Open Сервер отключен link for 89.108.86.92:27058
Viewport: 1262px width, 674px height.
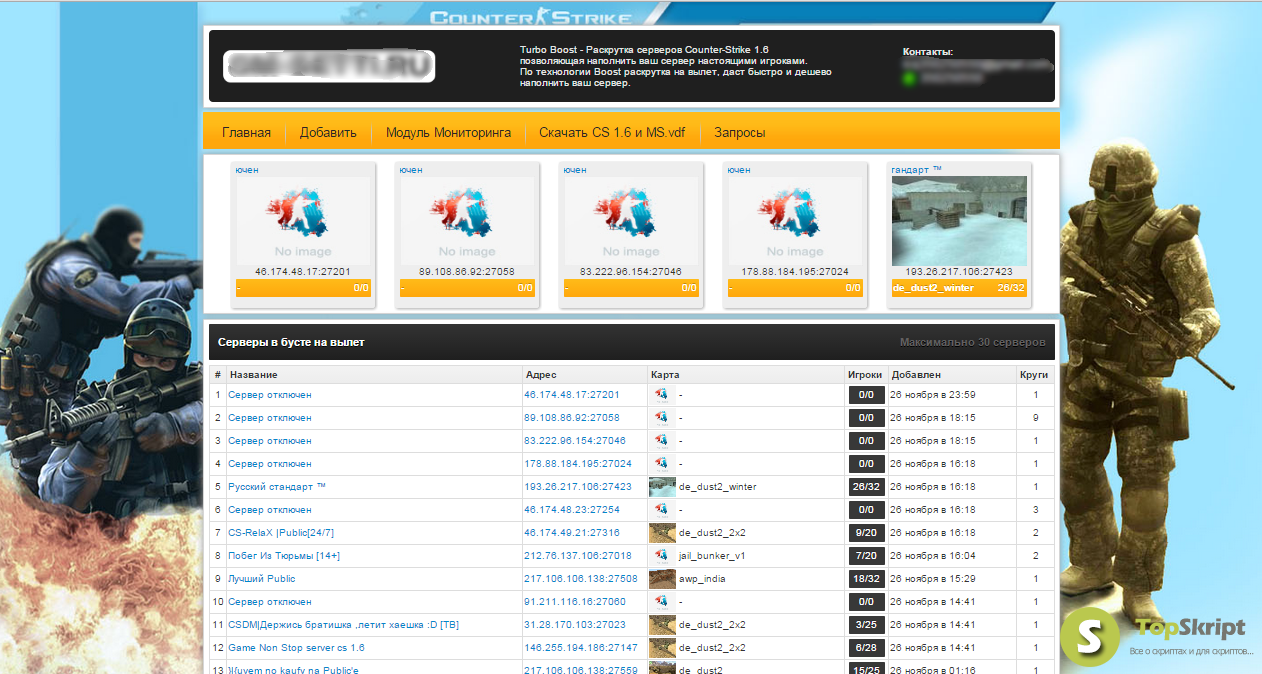270,418
